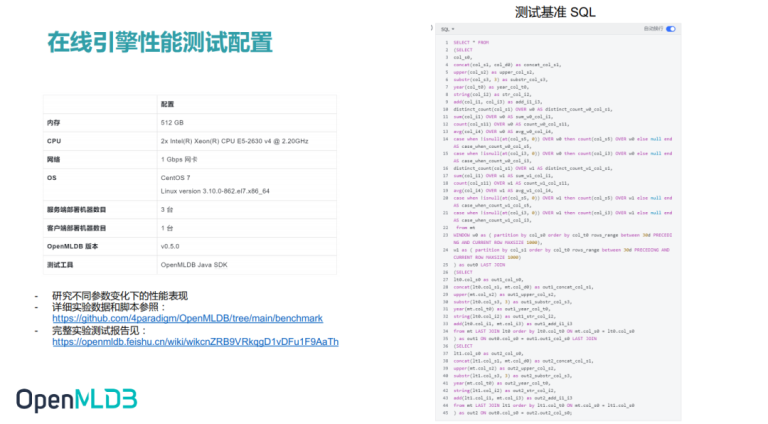
Task: Click the OpenMLDB 版本 row label
Action: 72,246
